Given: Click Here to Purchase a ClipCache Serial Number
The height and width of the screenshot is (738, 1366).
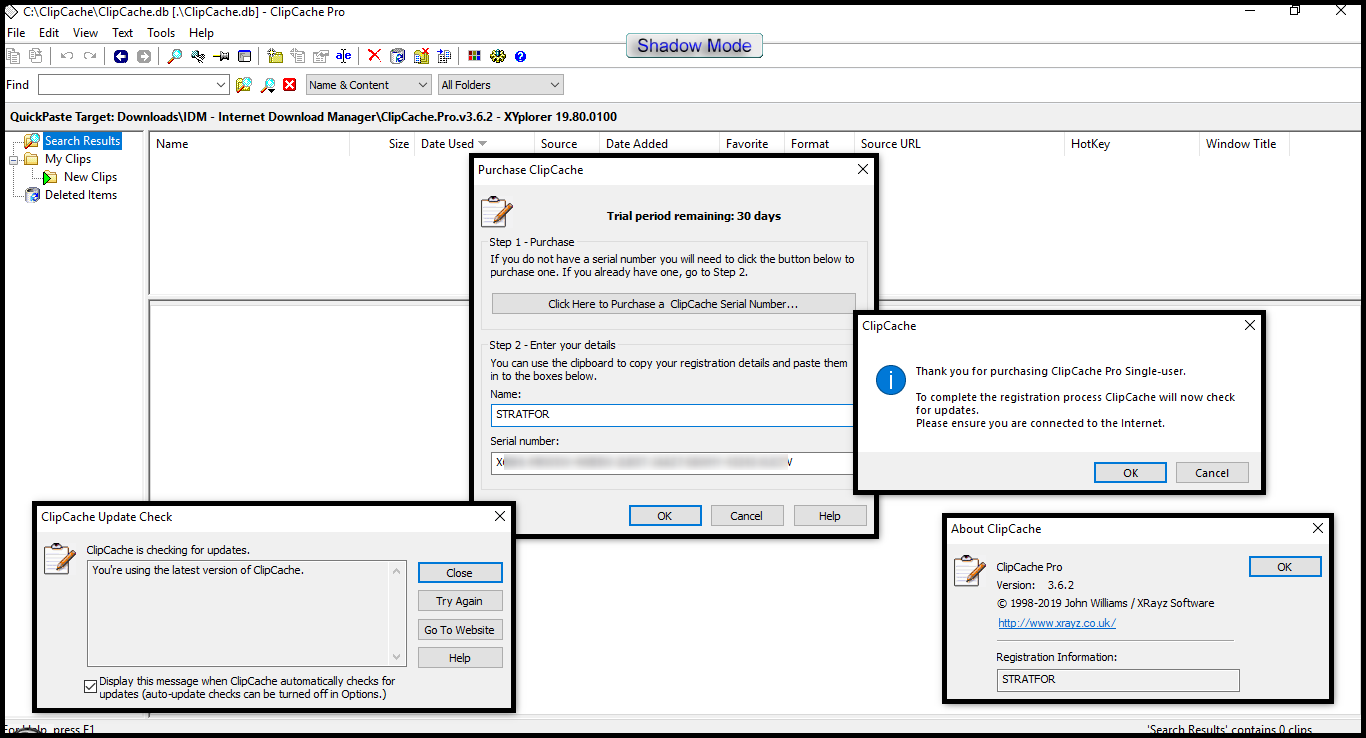Looking at the screenshot, I should pyautogui.click(x=673, y=304).
